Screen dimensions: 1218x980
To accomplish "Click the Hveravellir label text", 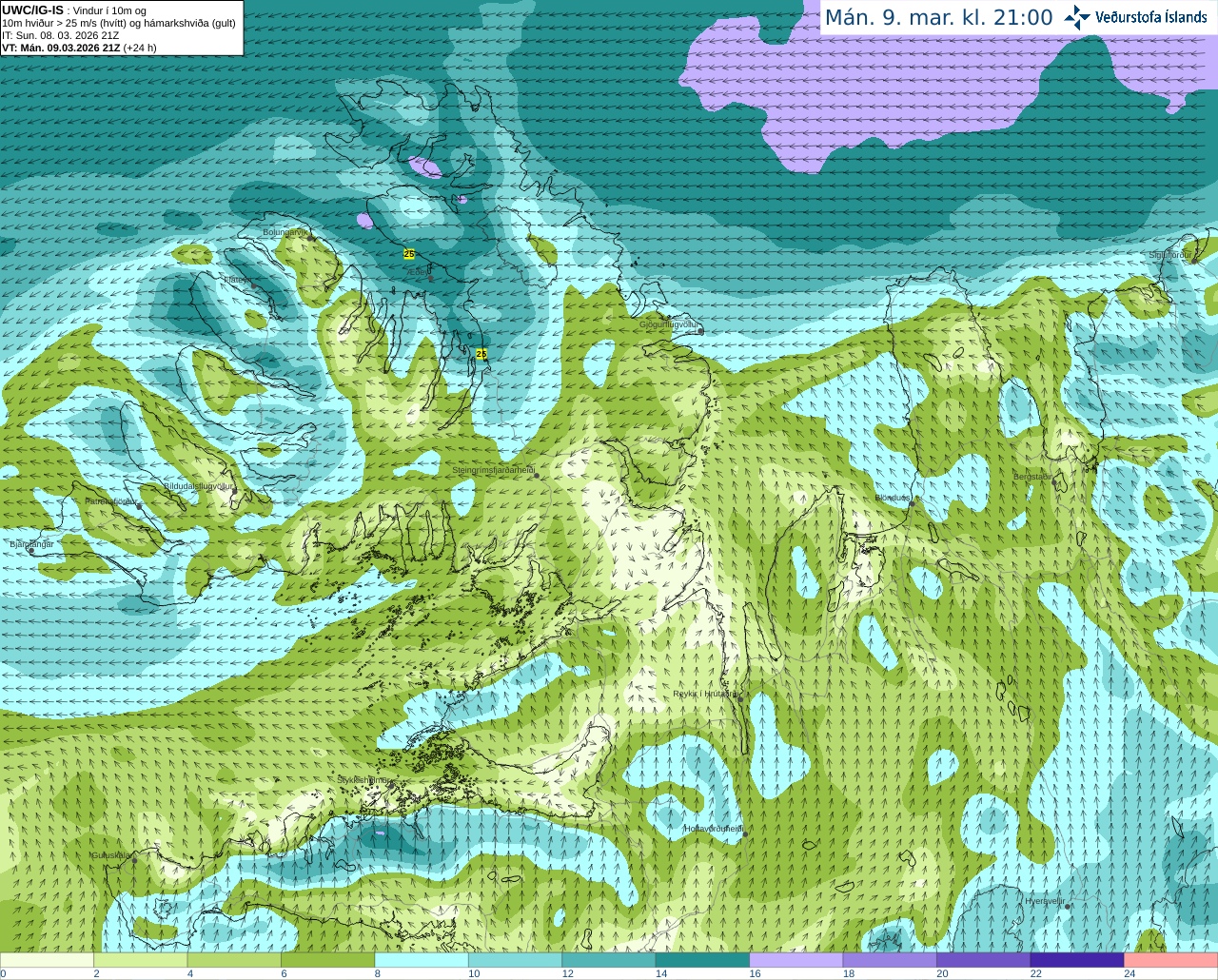I will [1045, 900].
